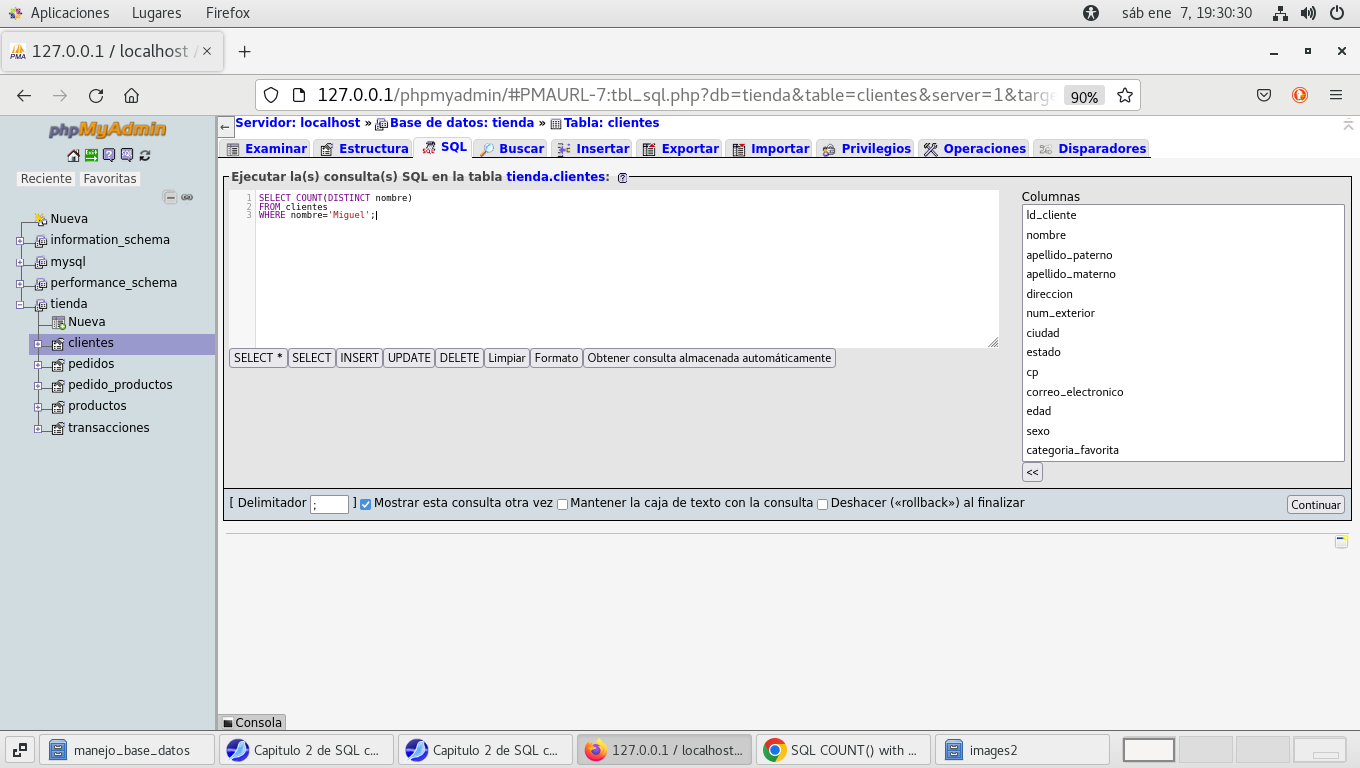Open the console settings icon at right

pos(1341,541)
